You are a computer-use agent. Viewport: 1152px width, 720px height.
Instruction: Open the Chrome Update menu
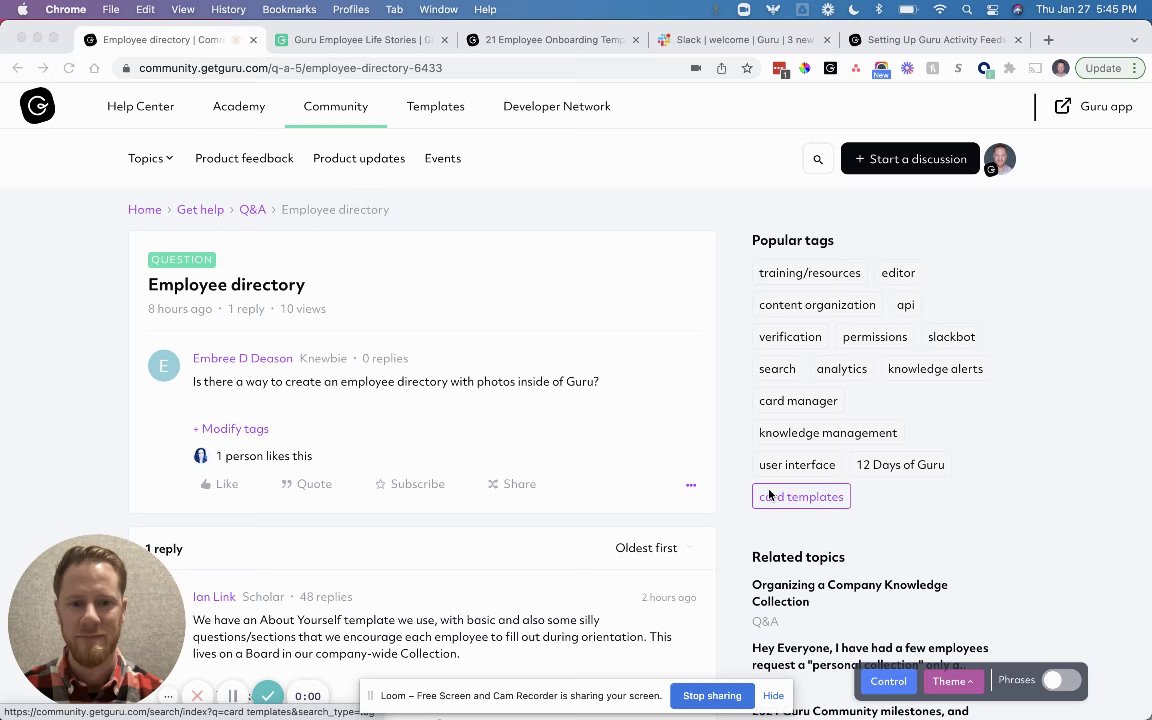pos(1110,68)
